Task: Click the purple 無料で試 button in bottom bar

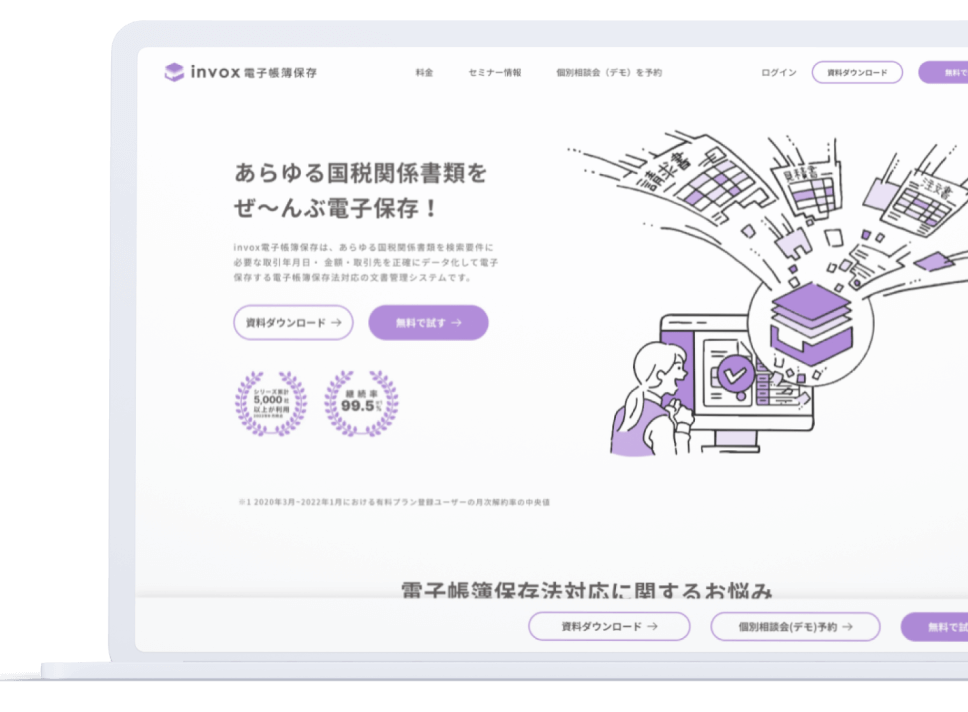Action: [934, 626]
